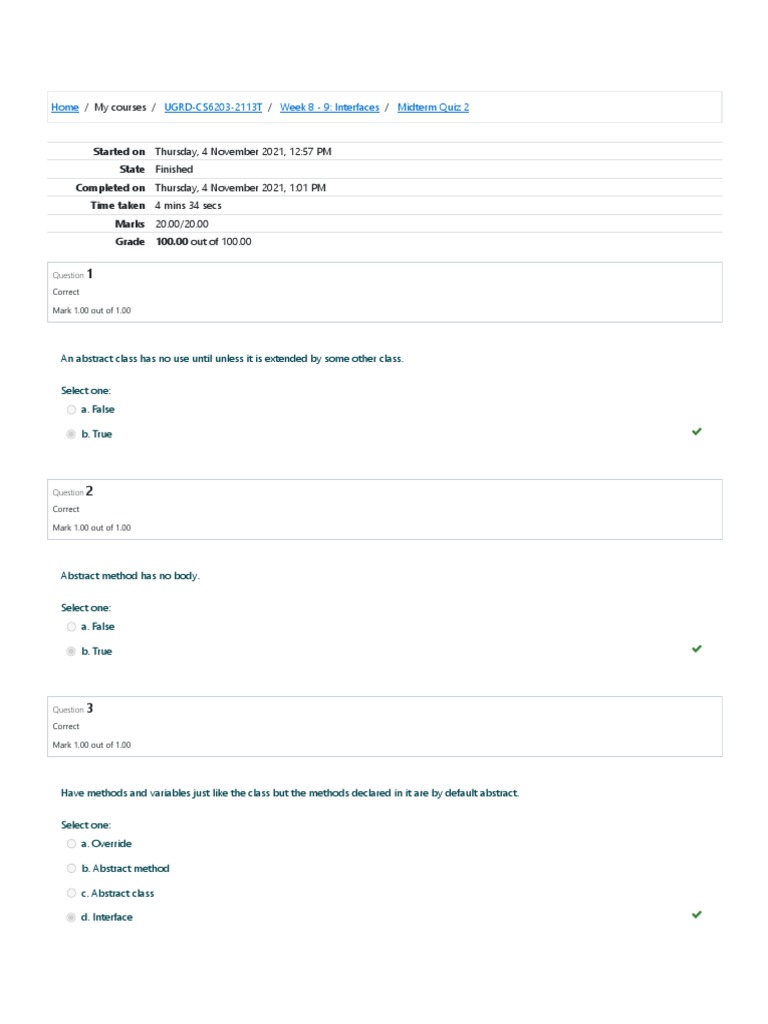Open the Midterm Quiz 2 link
The height and width of the screenshot is (1024, 768).
coord(433,107)
